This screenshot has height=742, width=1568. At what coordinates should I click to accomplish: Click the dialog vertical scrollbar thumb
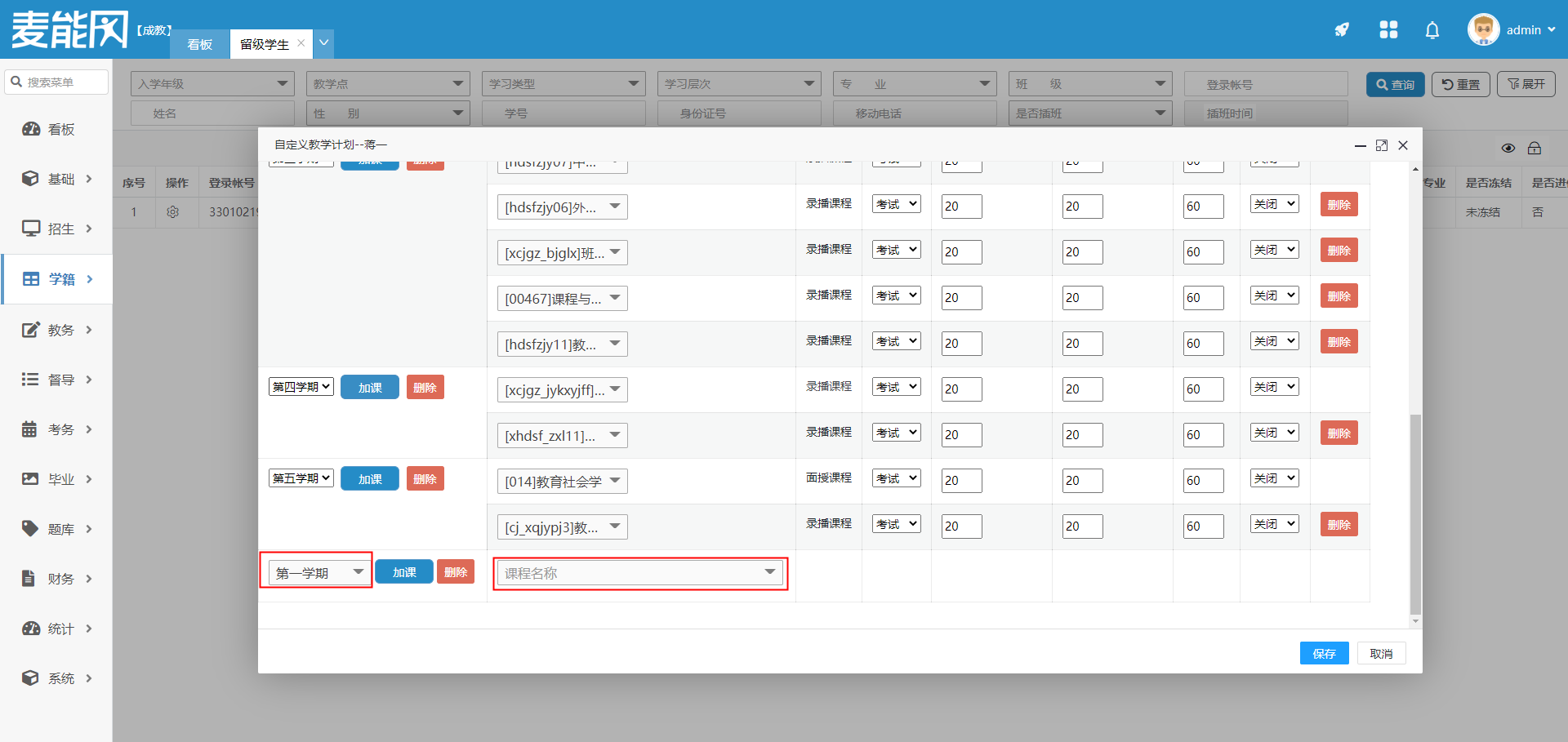(x=1415, y=514)
